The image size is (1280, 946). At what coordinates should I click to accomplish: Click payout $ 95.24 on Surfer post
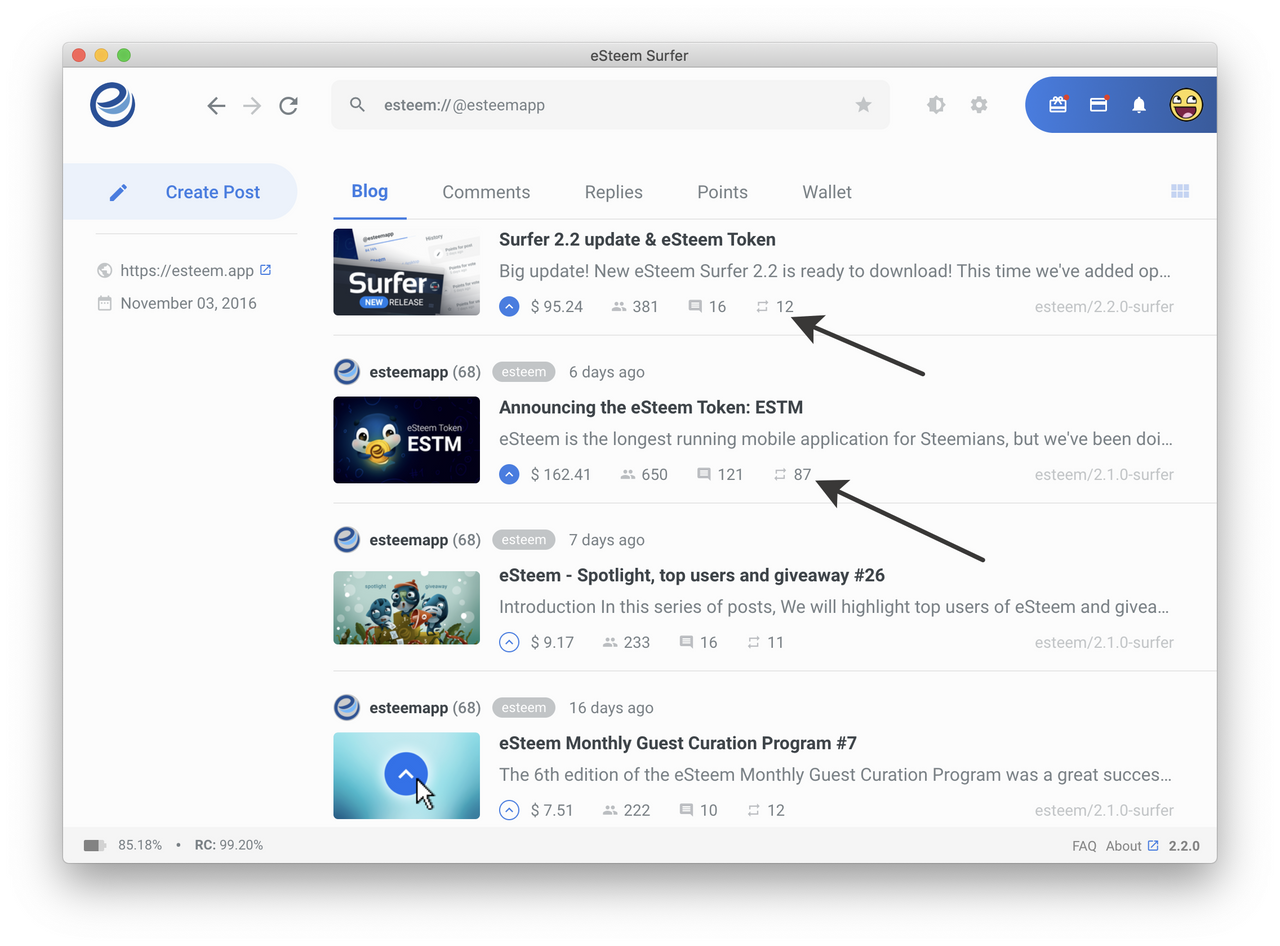click(557, 306)
